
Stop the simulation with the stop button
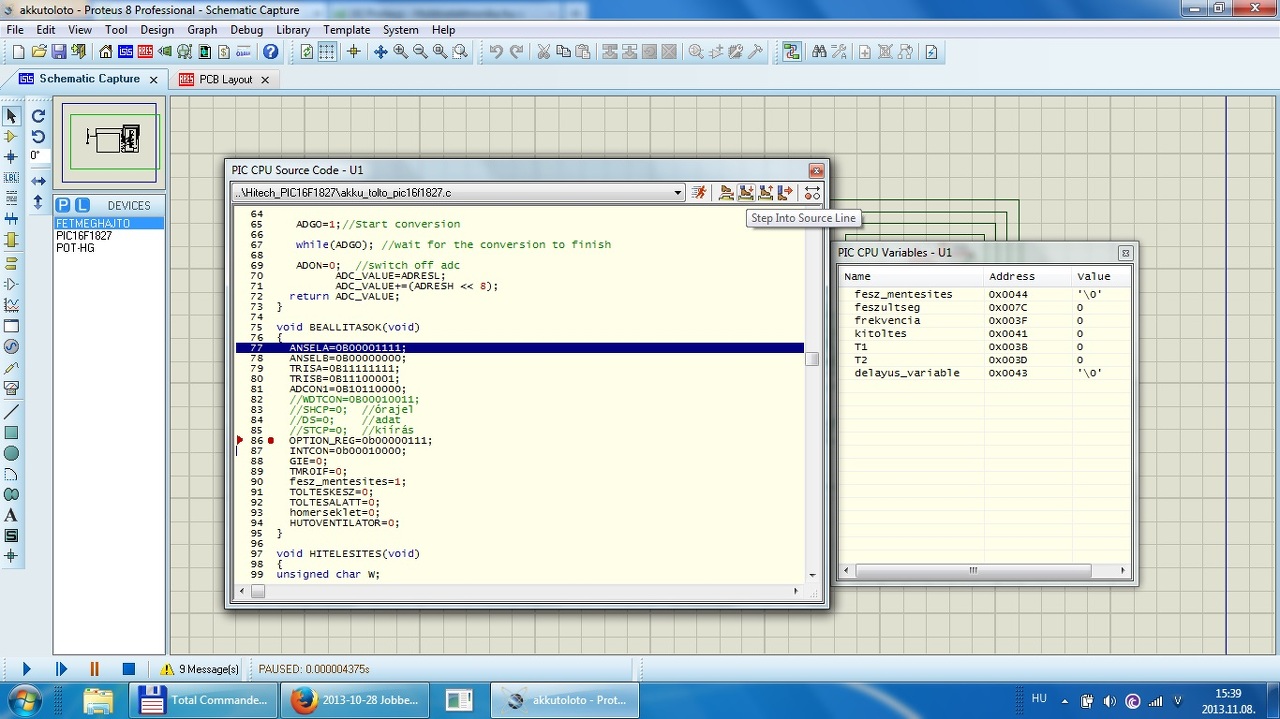128,669
